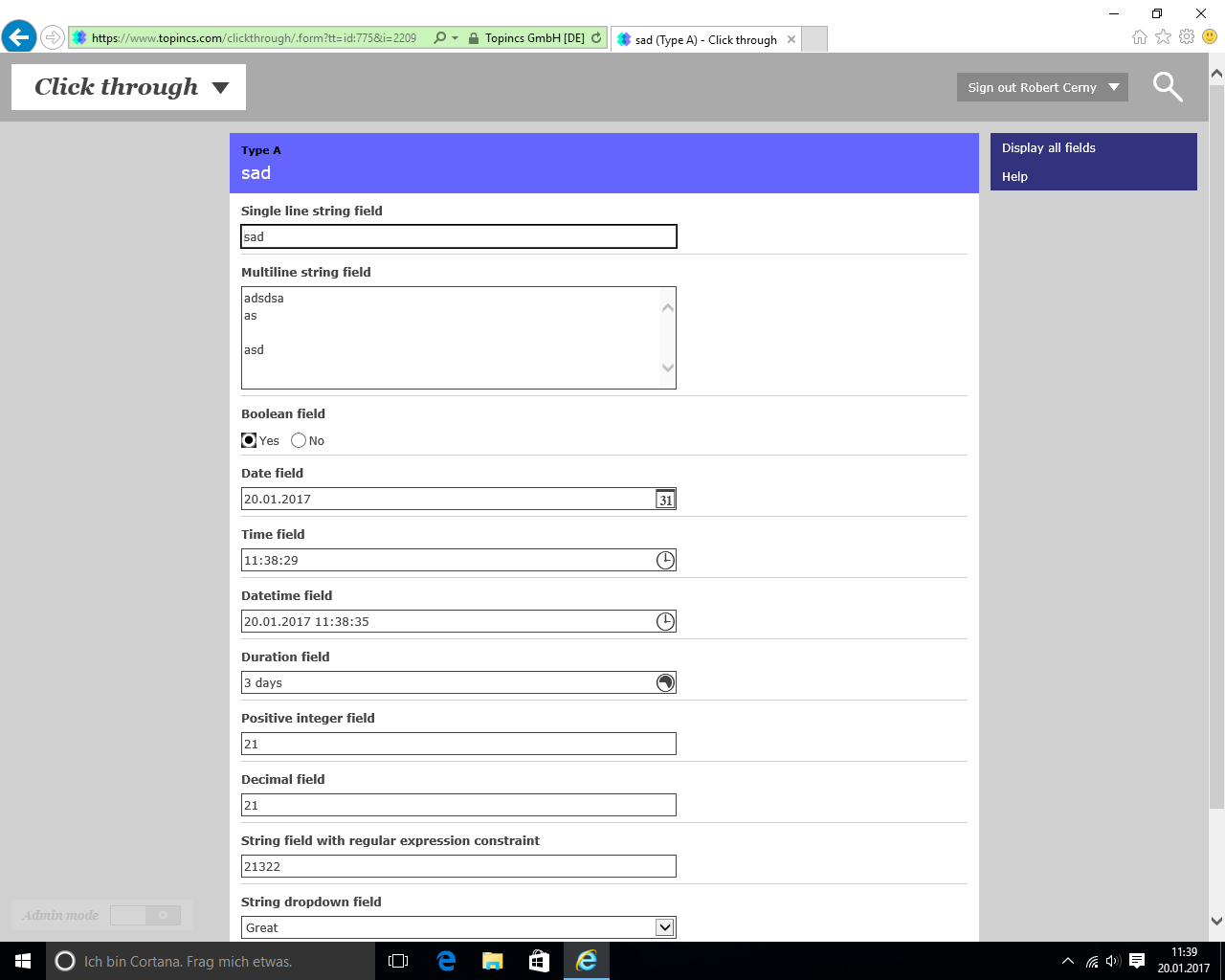The image size is (1225, 980).
Task: Select the Yes radio button
Action: 249,440
